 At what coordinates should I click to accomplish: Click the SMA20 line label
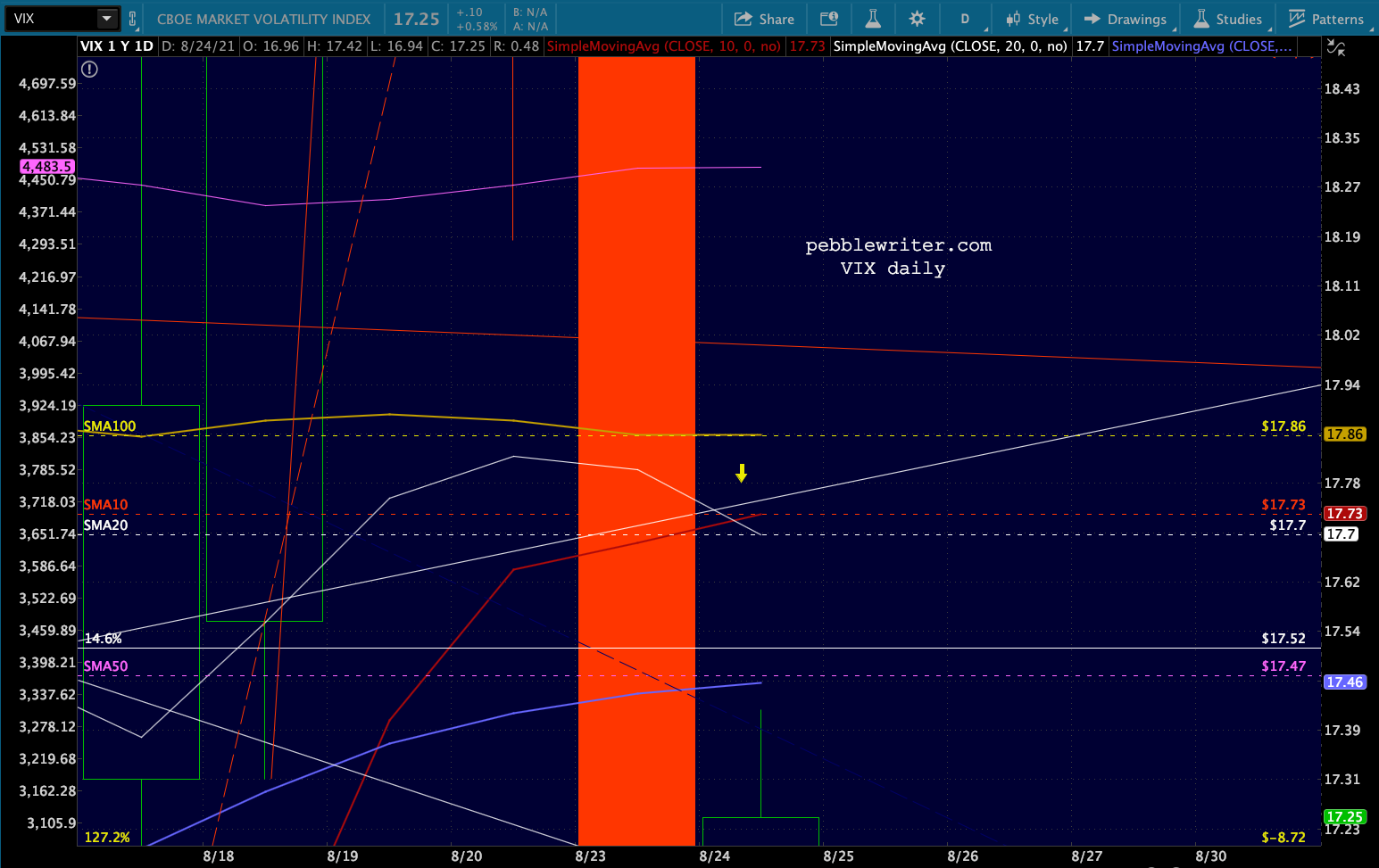coord(105,525)
